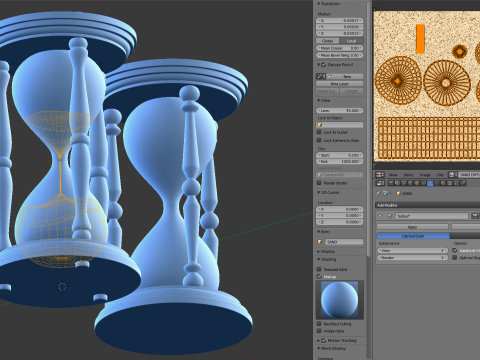Open the Material properties tab icon
The image size is (480, 360).
(443, 183)
